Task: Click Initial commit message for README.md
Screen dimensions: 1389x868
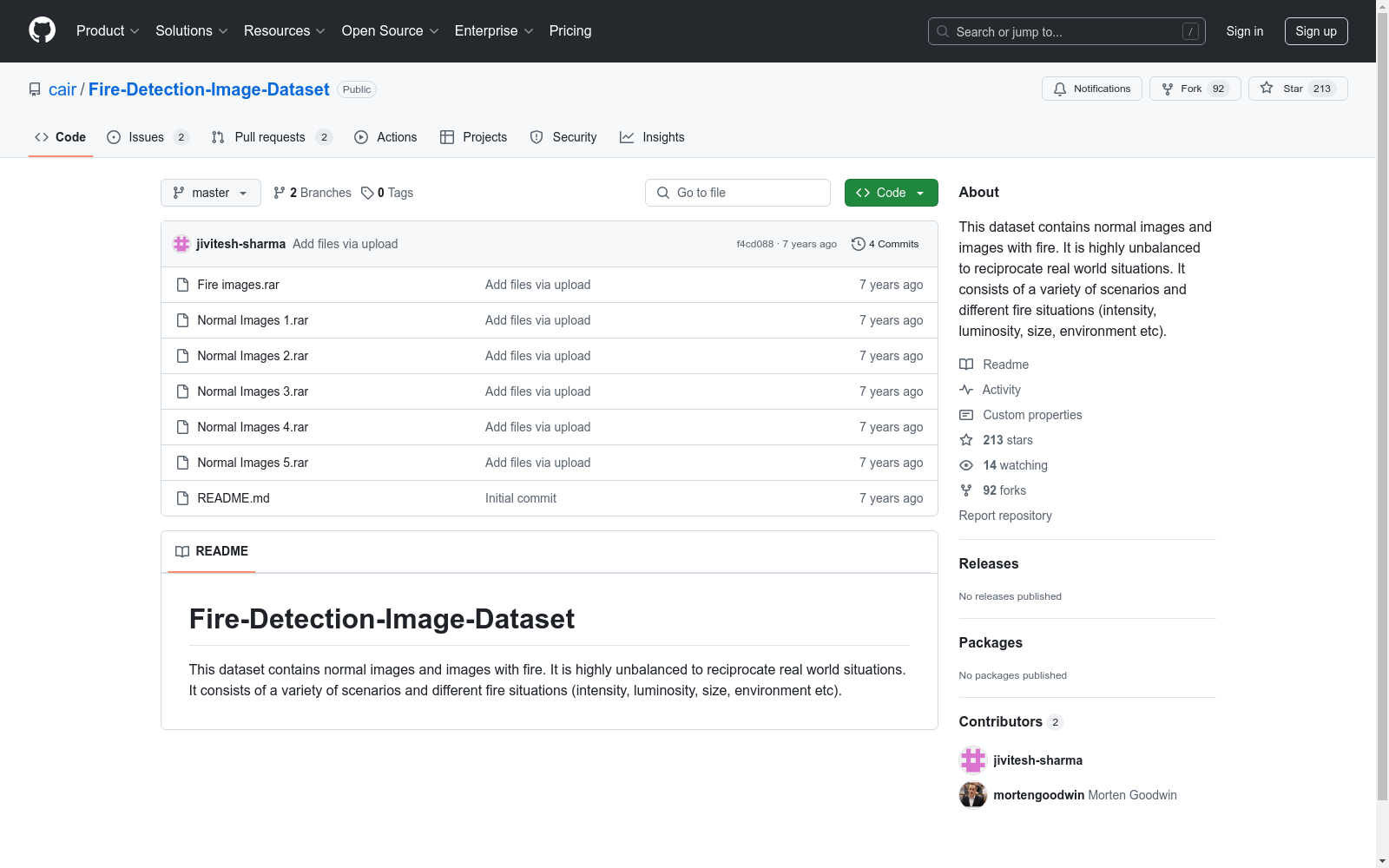Action: coord(521,498)
